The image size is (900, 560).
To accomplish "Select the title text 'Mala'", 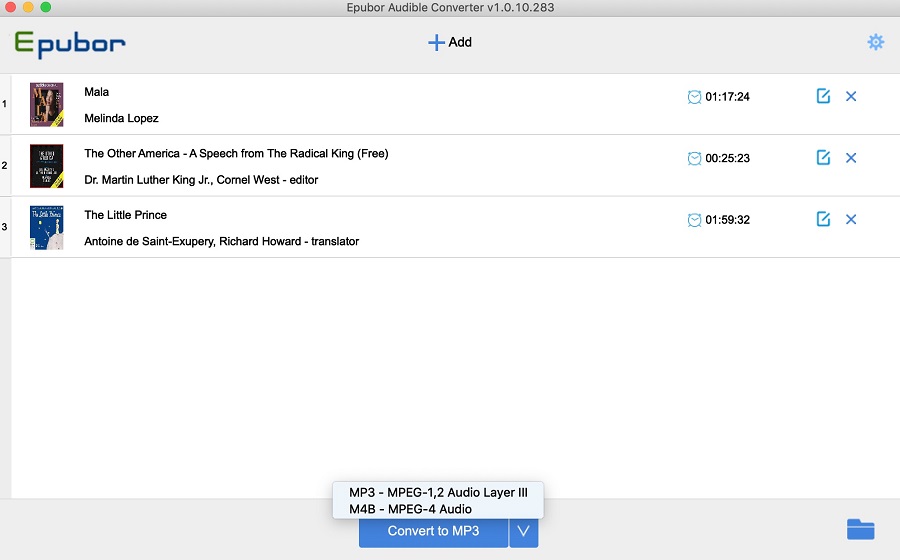I will [x=96, y=92].
